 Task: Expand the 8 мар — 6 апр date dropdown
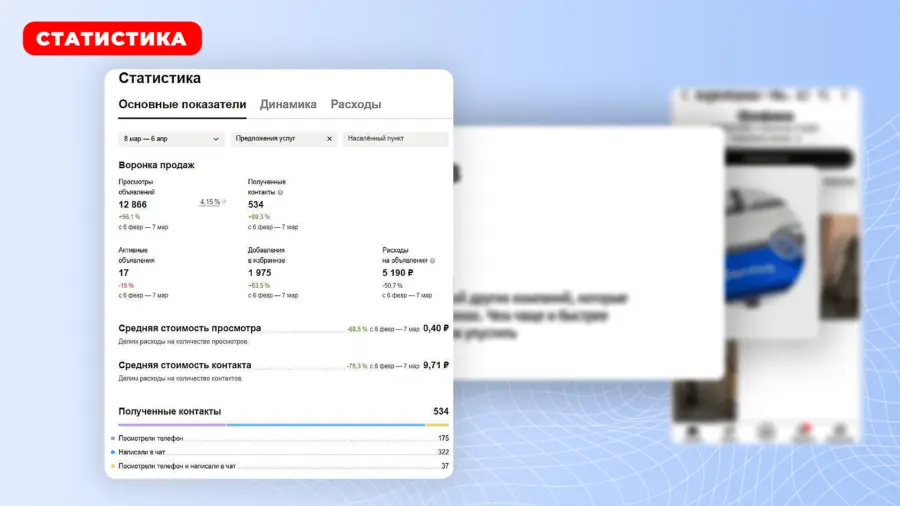tap(171, 139)
